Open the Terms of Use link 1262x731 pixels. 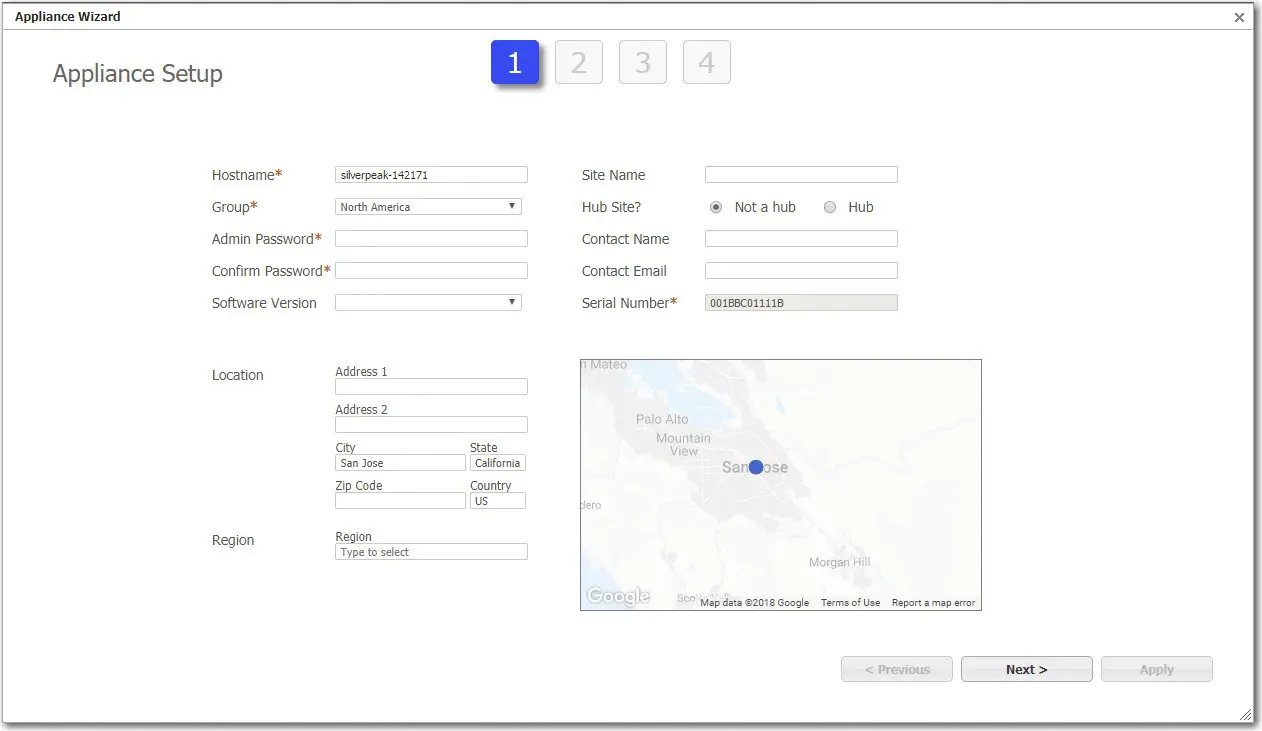coord(851,602)
